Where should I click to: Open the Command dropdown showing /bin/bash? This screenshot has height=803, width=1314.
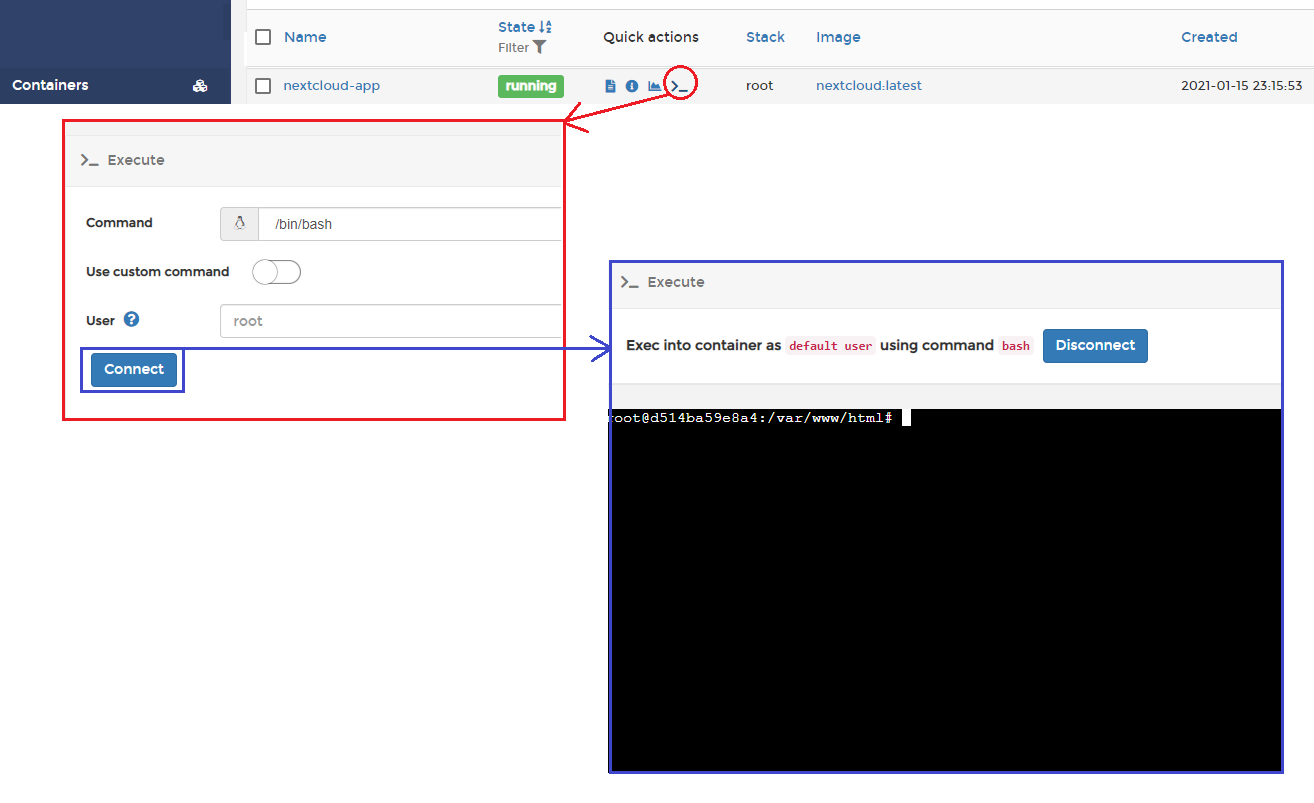click(410, 224)
